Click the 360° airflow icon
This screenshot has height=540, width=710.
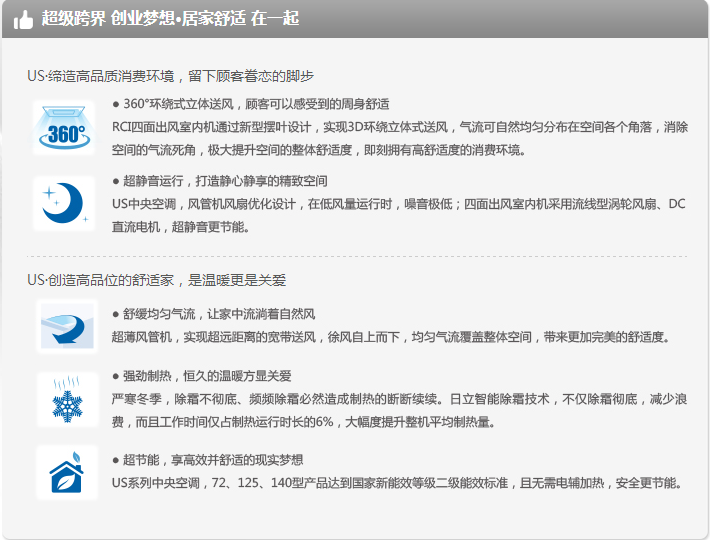coord(64,128)
